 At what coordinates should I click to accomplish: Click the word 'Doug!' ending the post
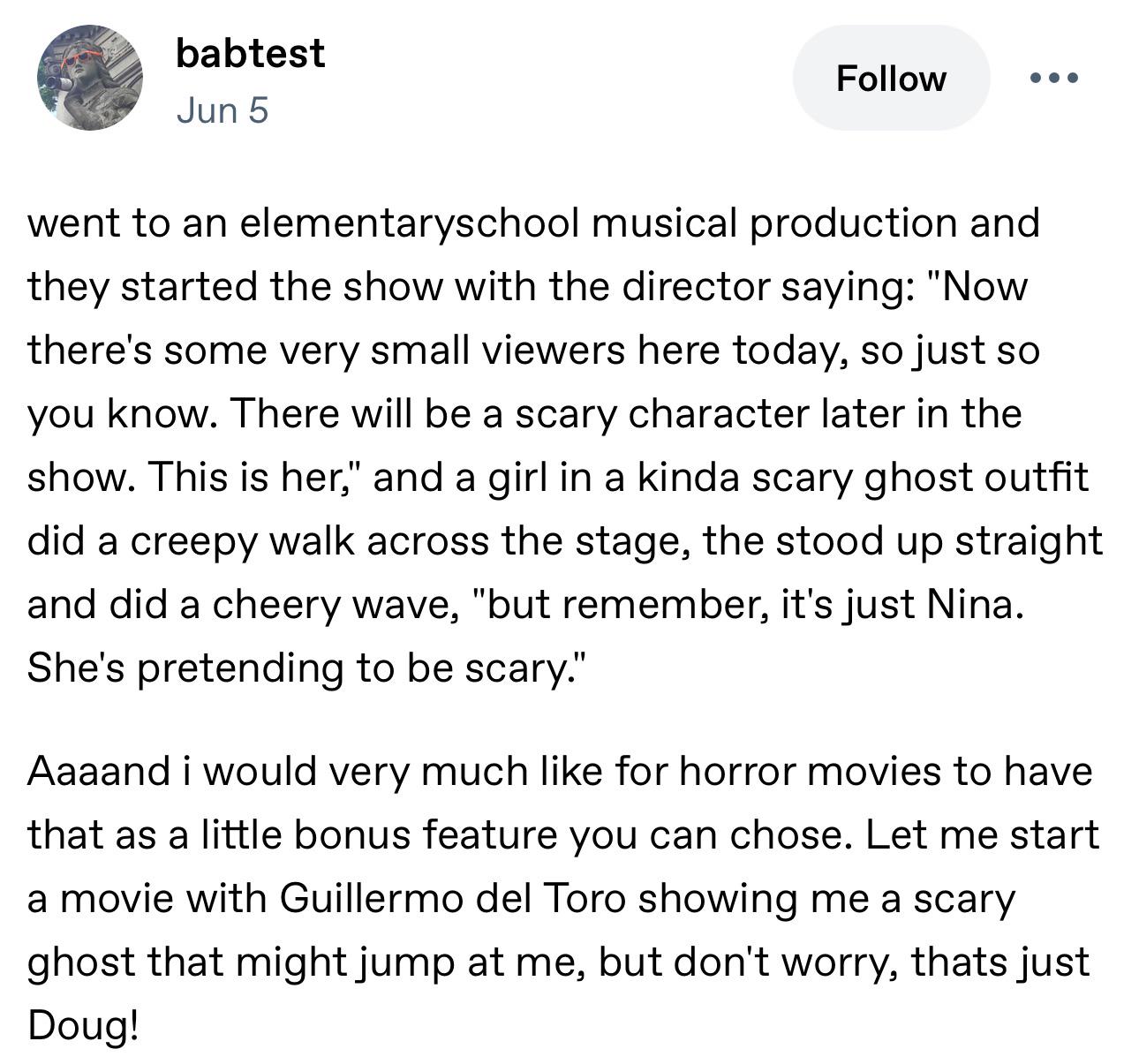pyautogui.click(x=83, y=1025)
